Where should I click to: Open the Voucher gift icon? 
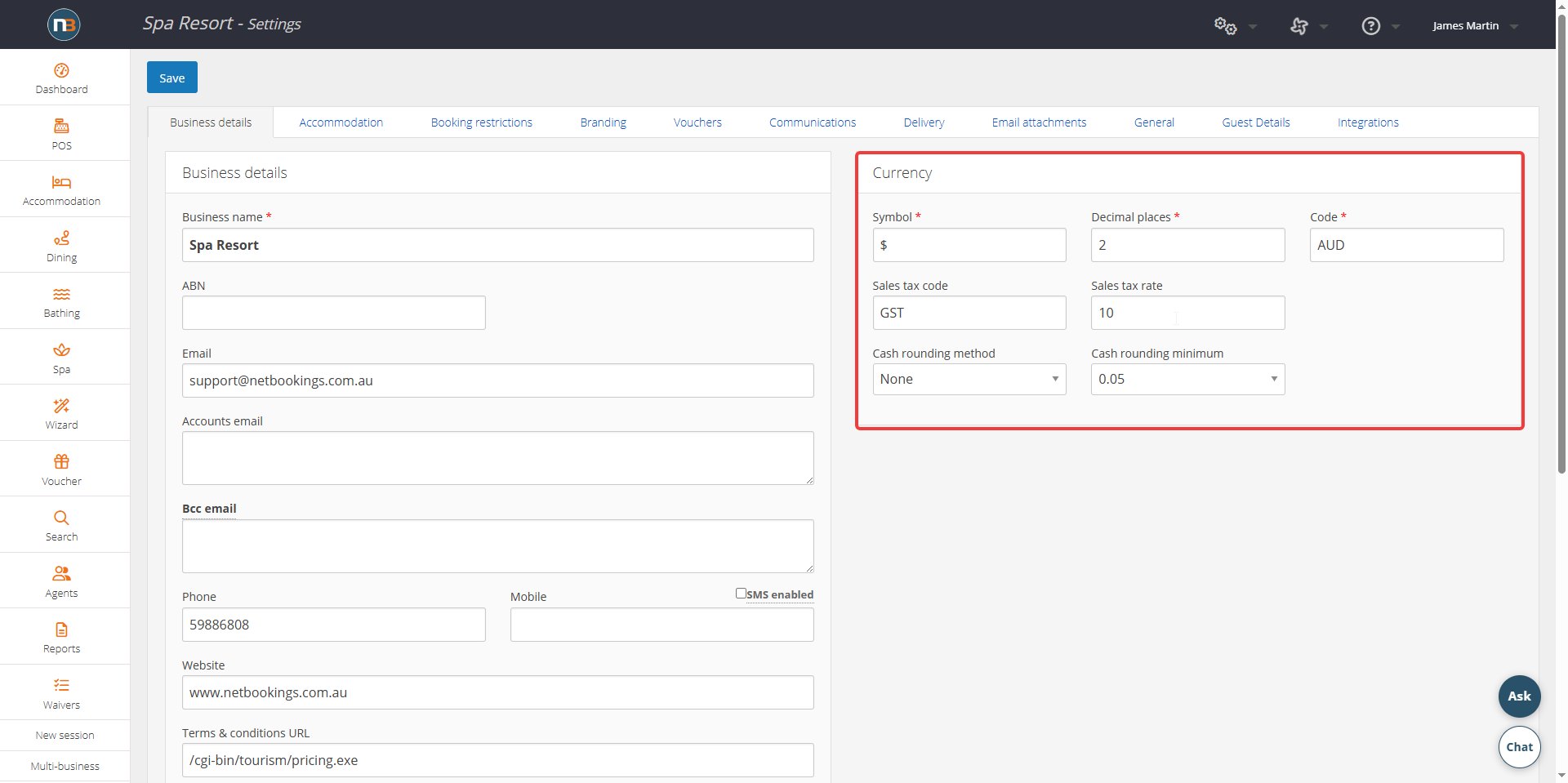[x=61, y=462]
